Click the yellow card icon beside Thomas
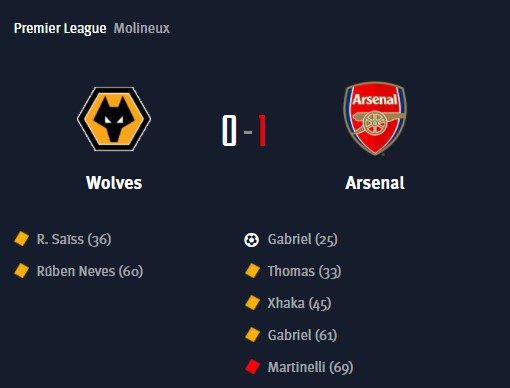 pos(252,271)
